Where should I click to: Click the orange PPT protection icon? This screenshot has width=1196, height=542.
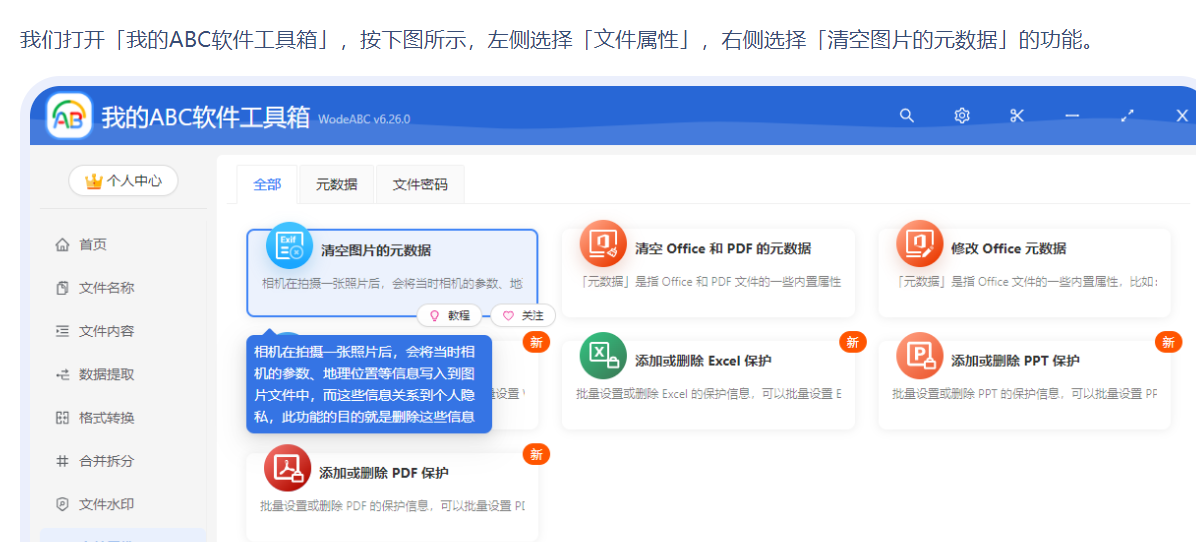[x=920, y=356]
